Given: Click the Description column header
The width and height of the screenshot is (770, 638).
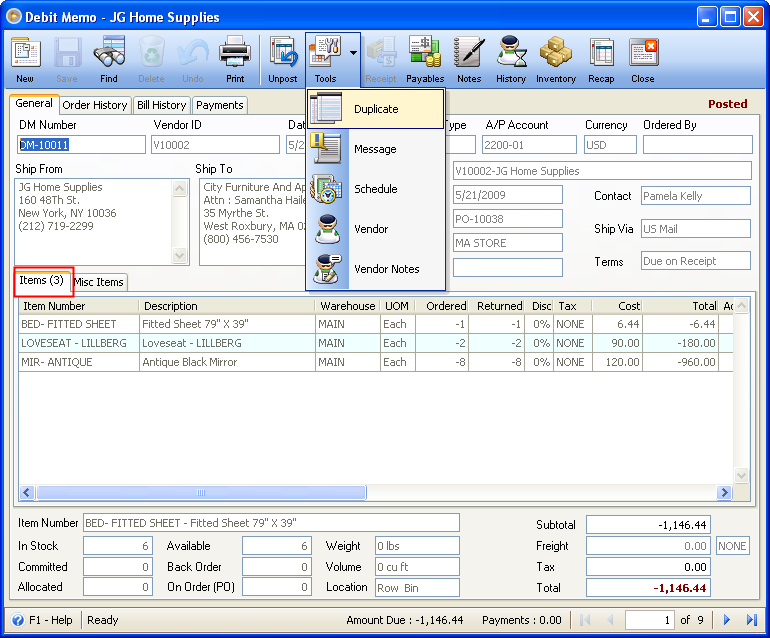Looking at the screenshot, I should [227, 306].
